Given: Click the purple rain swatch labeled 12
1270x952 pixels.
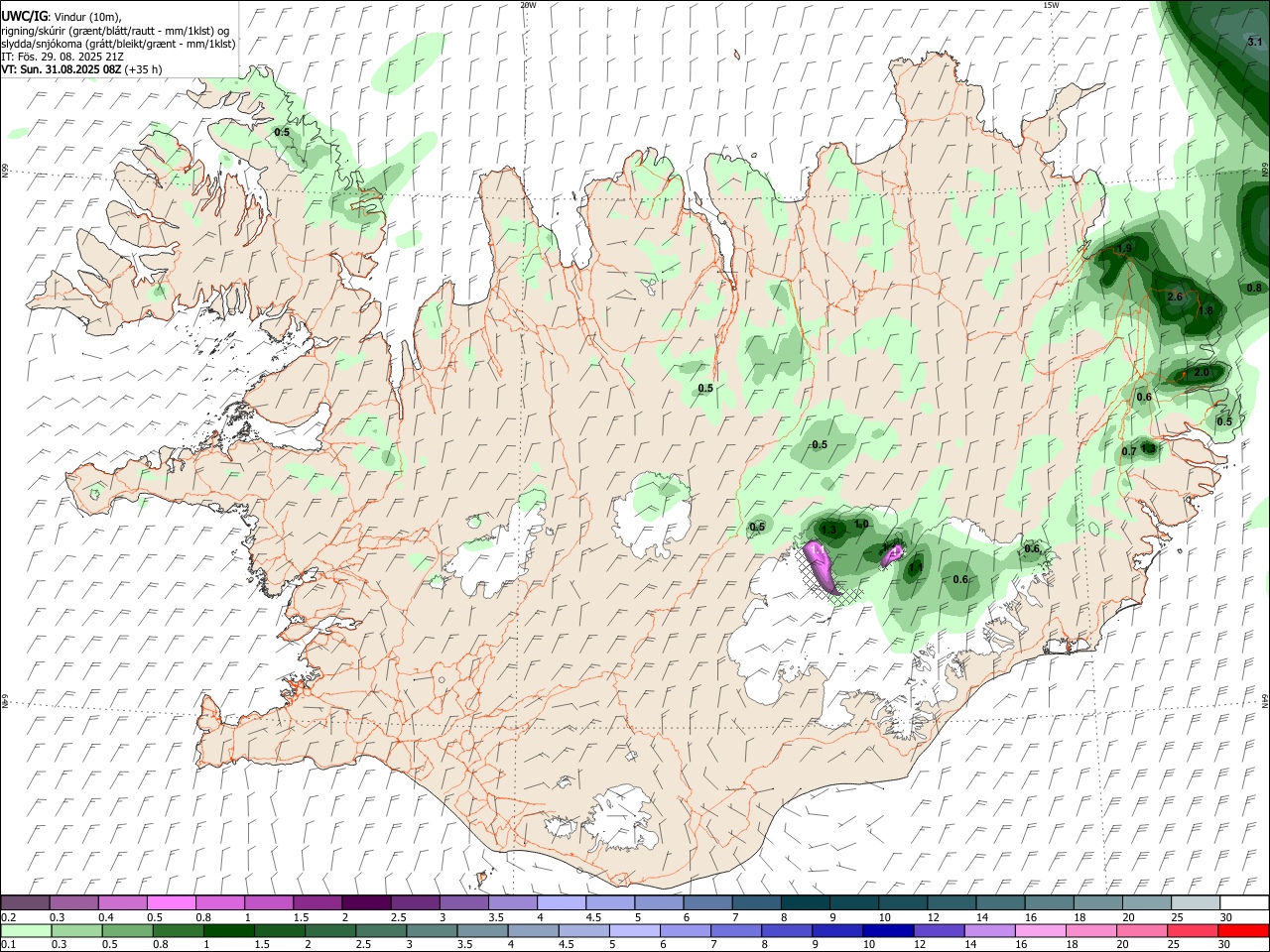Looking at the screenshot, I should pyautogui.click(x=939, y=930).
